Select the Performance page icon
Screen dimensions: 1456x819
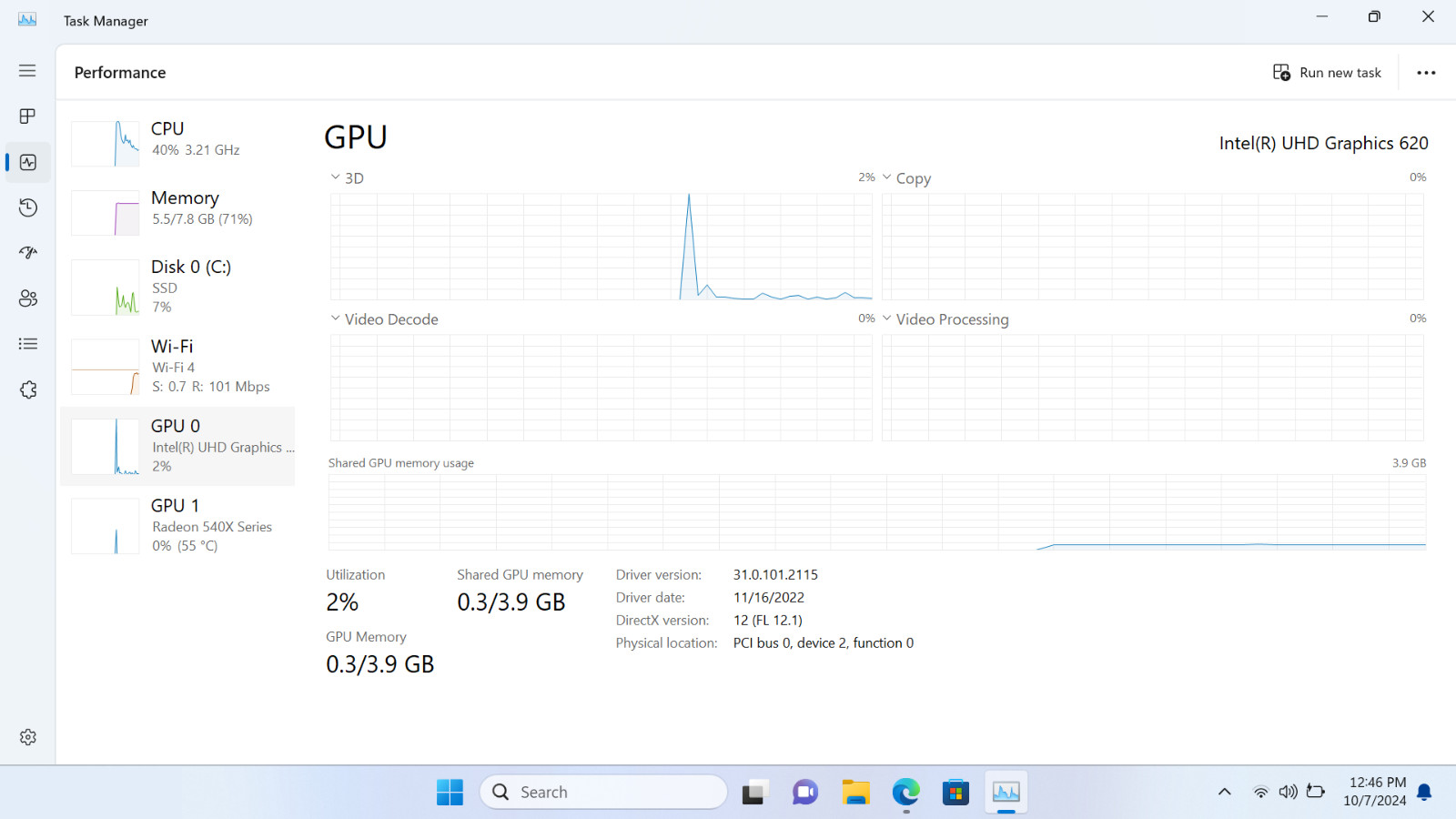pos(27,162)
